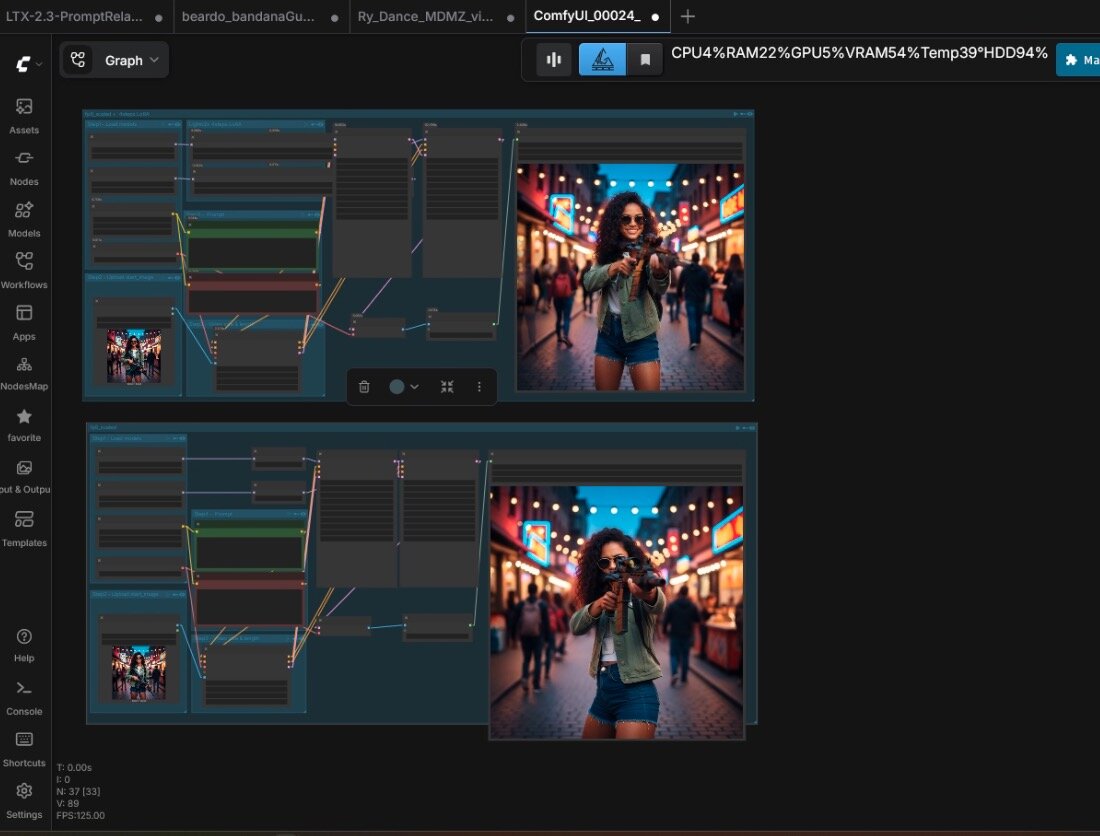Screen dimensions: 1100x836
Task: Toggle the Console panel
Action: point(24,698)
